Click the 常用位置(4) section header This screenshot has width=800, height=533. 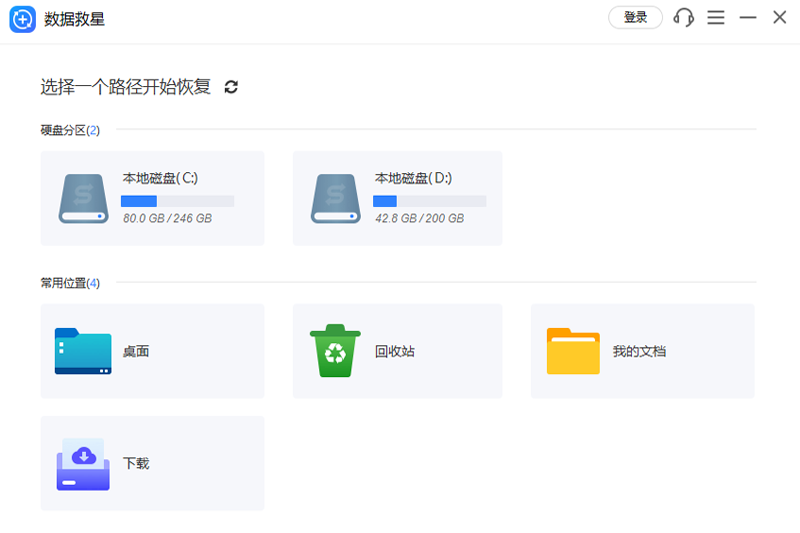[x=70, y=283]
